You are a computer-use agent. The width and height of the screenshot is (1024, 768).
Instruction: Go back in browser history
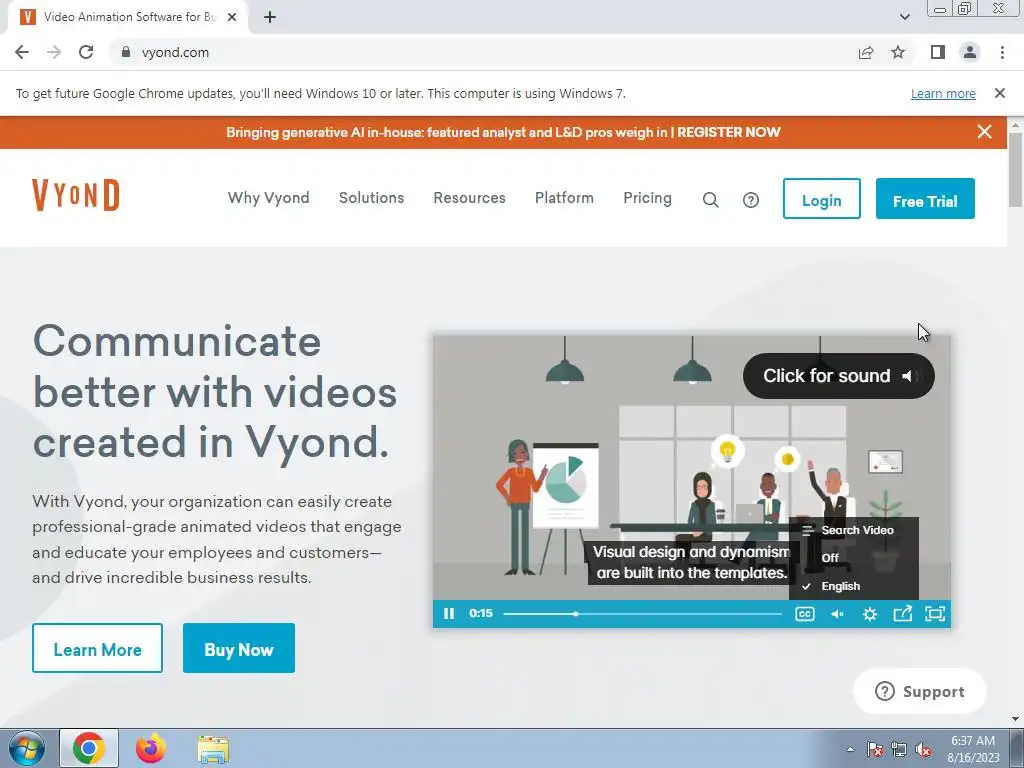(x=22, y=52)
